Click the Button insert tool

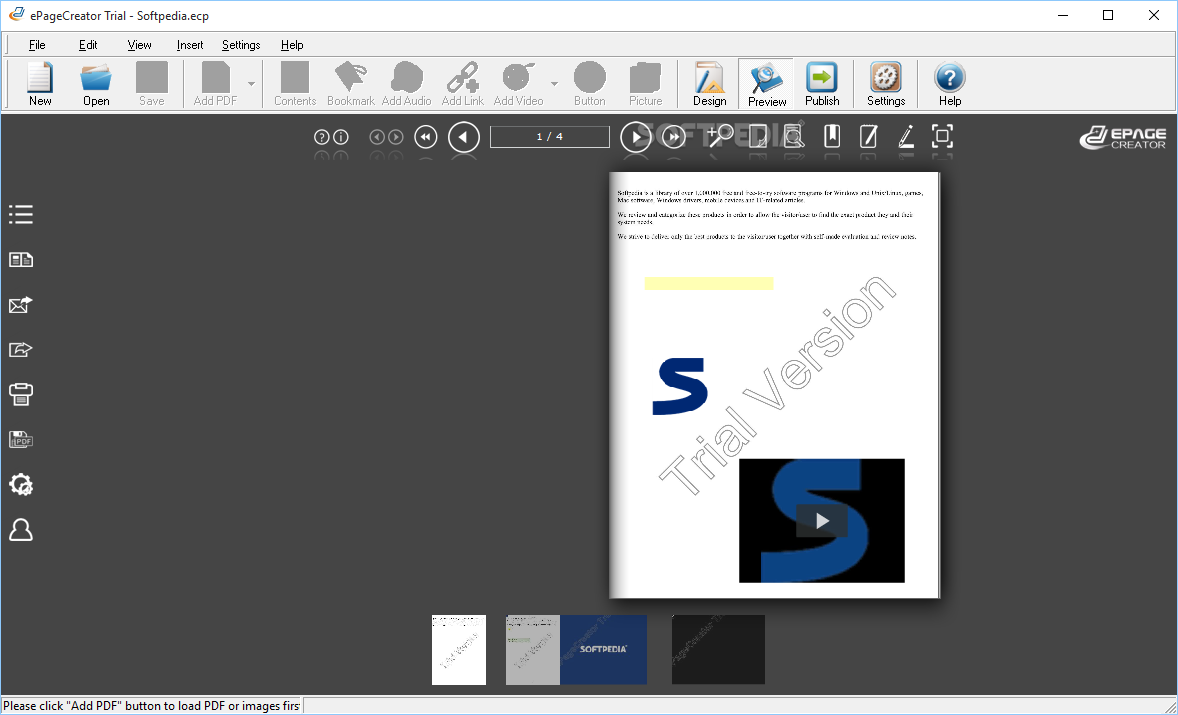tap(590, 84)
